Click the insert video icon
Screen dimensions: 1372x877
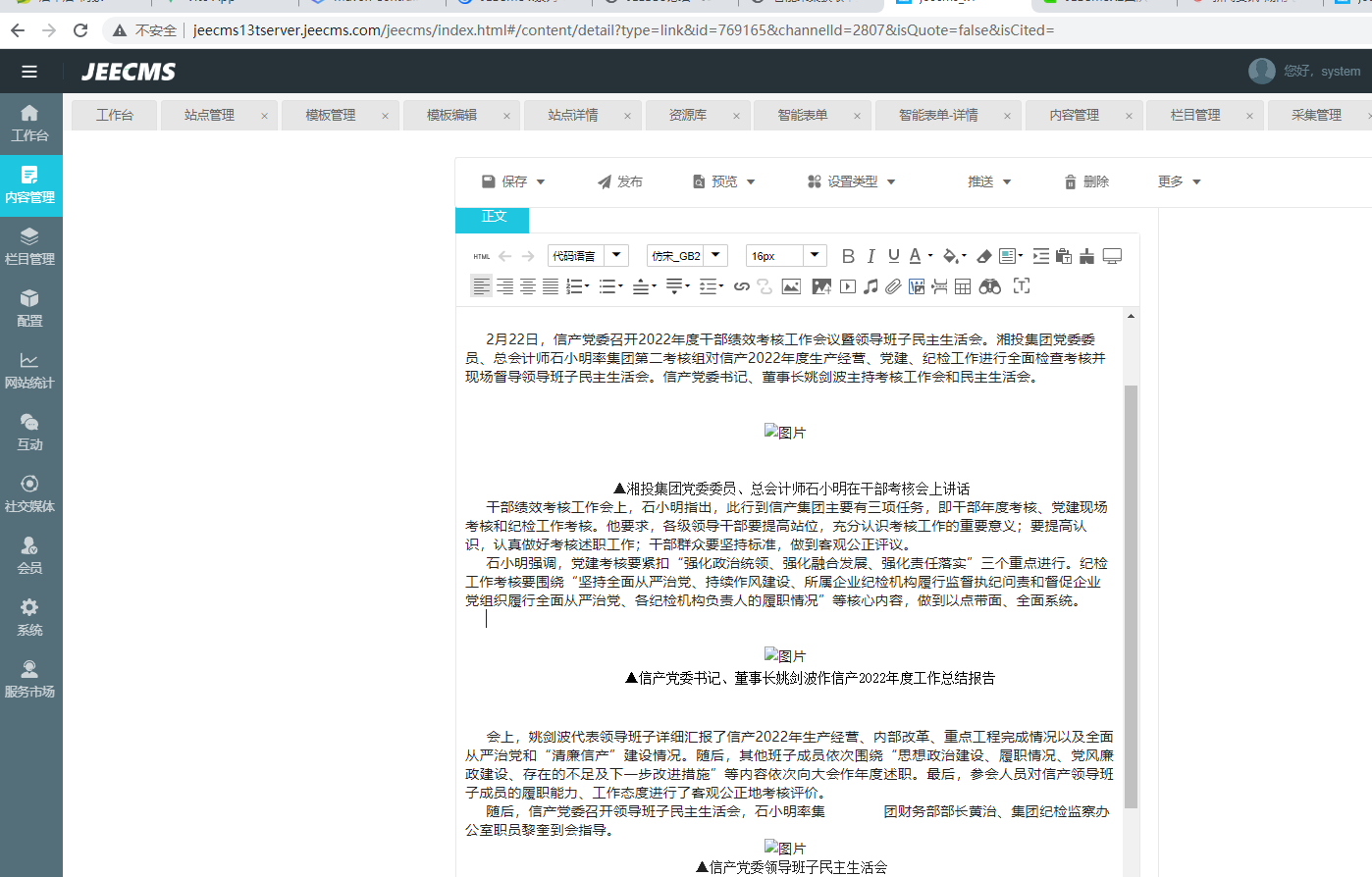848,286
